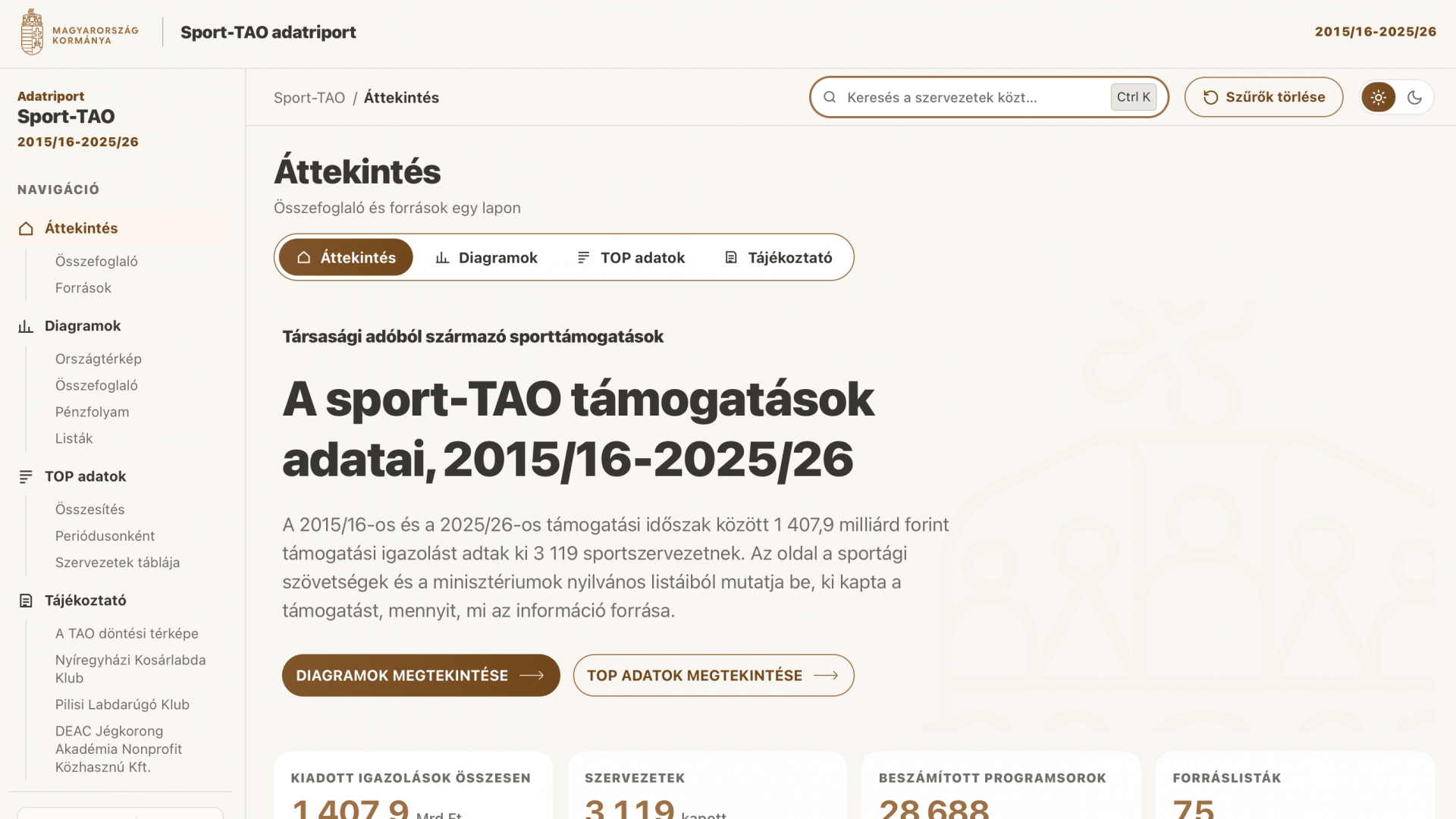Open DEAC Jégkorong Akadémia Nonprofit Közhasznú Kft.

[118, 749]
